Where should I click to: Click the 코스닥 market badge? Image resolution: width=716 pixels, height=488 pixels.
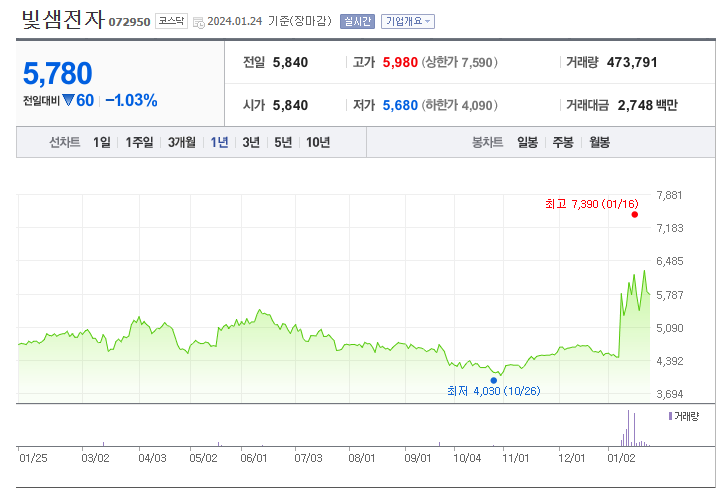(x=171, y=21)
